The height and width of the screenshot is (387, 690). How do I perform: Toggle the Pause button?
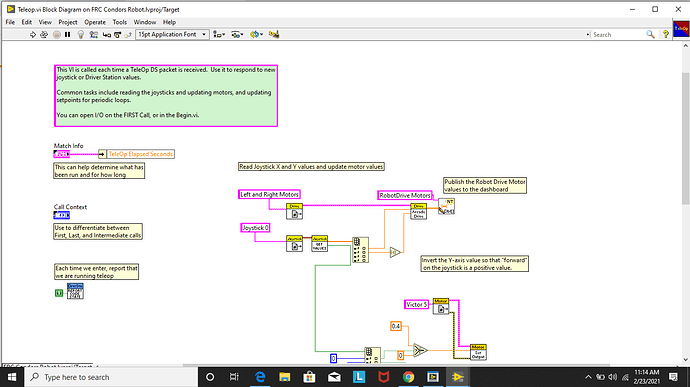[x=67, y=34]
